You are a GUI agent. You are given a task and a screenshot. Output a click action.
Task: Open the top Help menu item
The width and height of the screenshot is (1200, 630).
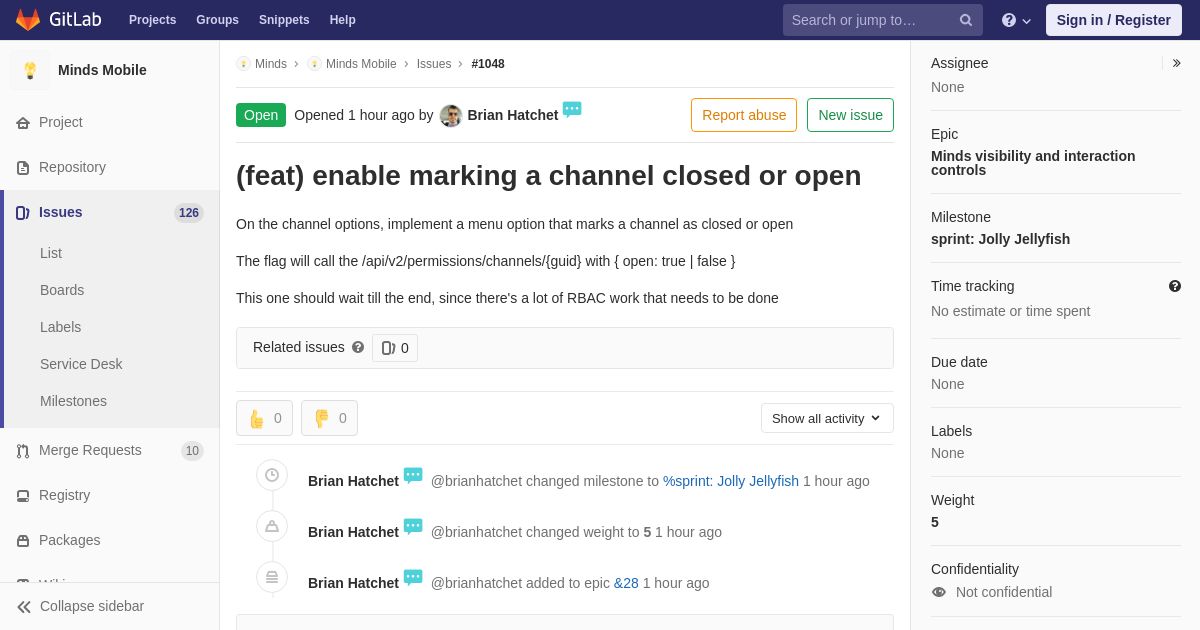343,20
